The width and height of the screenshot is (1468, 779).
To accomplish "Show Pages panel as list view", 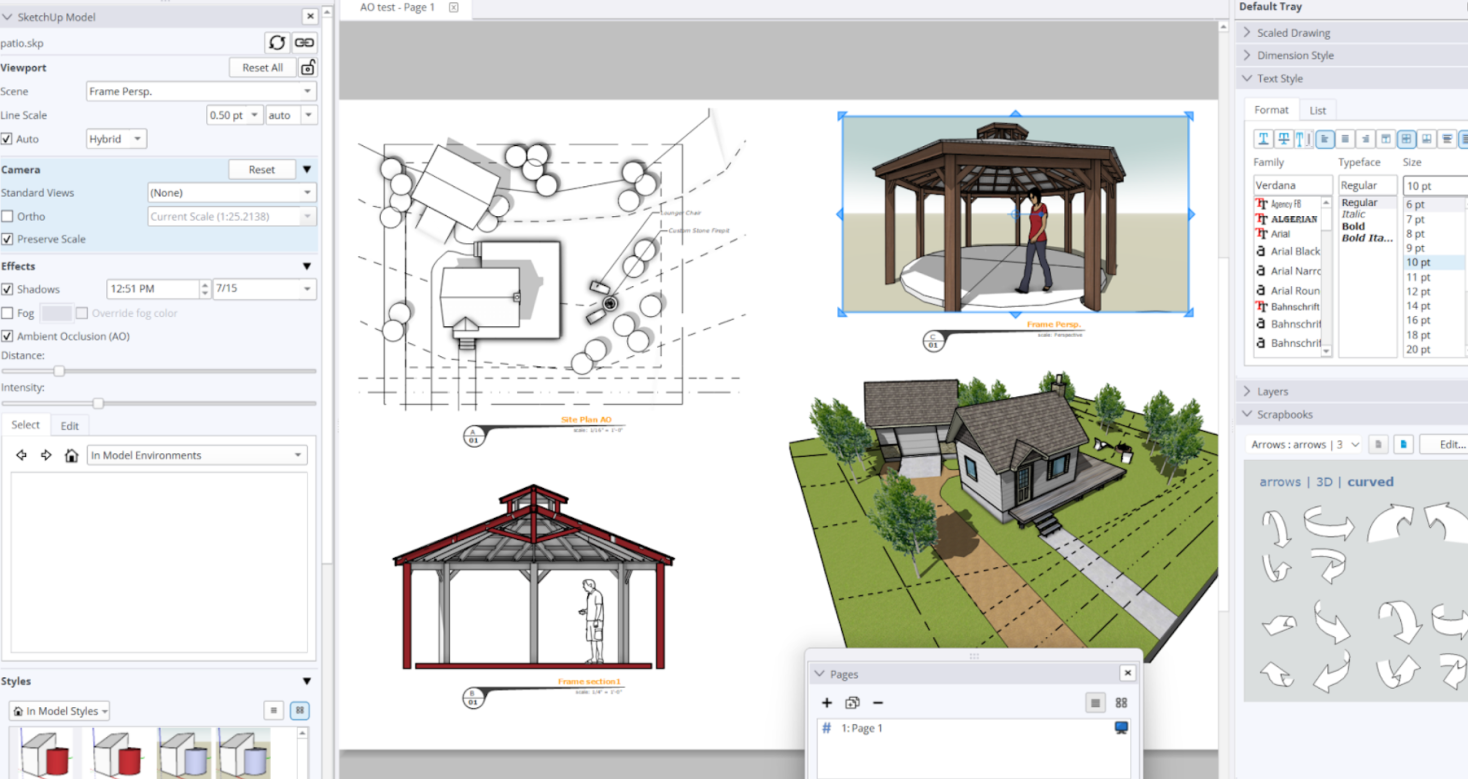I will (1095, 703).
